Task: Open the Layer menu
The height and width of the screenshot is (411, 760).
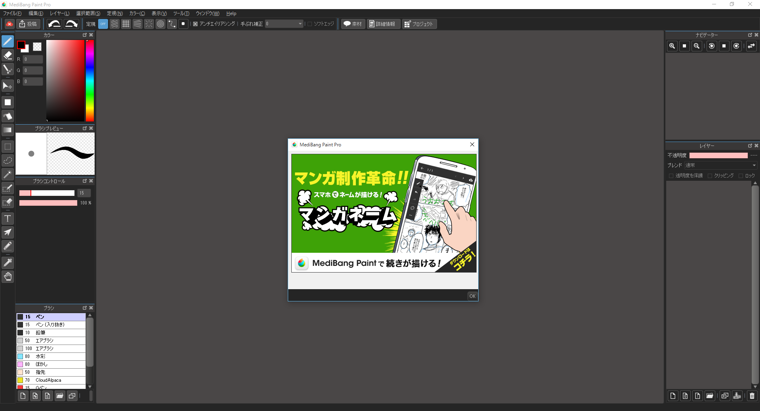Action: 59,14
